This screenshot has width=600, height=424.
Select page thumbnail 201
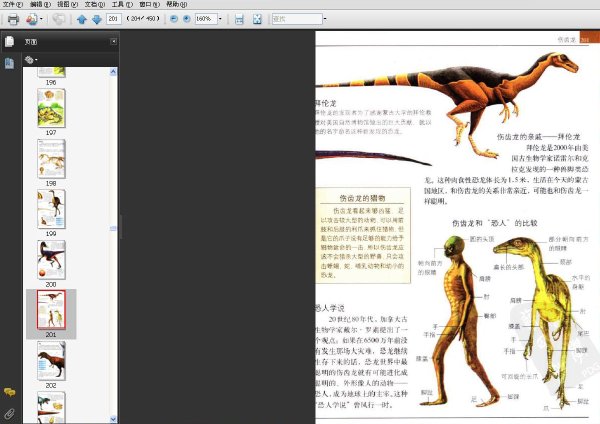tap(51, 310)
